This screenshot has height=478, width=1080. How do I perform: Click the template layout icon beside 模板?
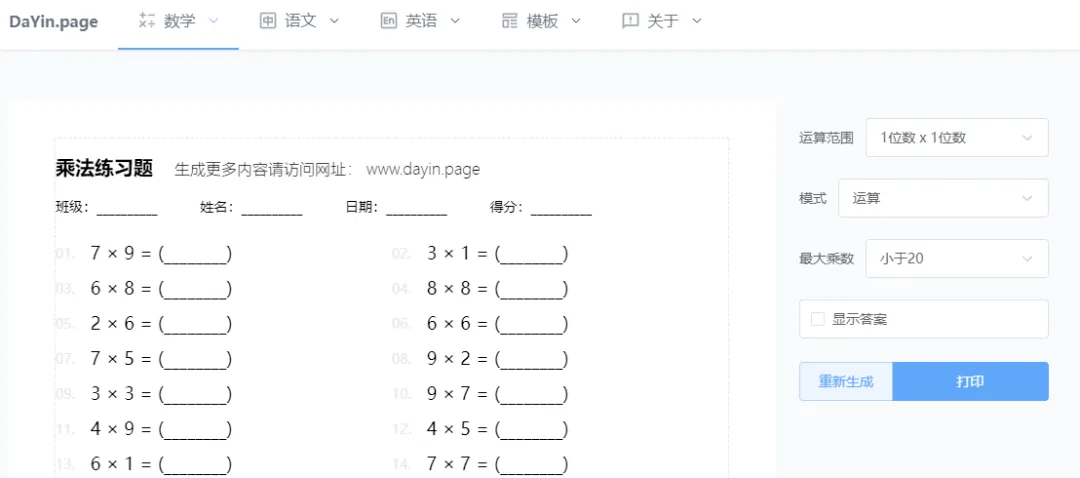510,21
